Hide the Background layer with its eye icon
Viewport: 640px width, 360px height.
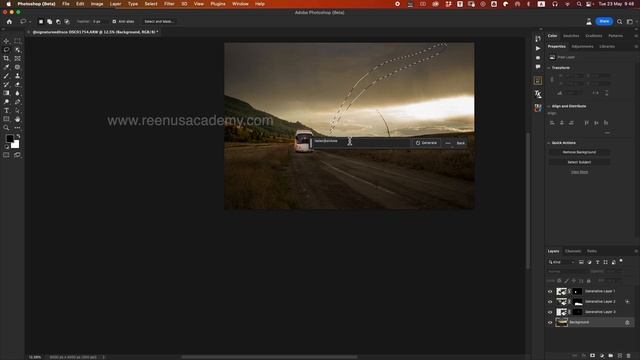(x=550, y=322)
